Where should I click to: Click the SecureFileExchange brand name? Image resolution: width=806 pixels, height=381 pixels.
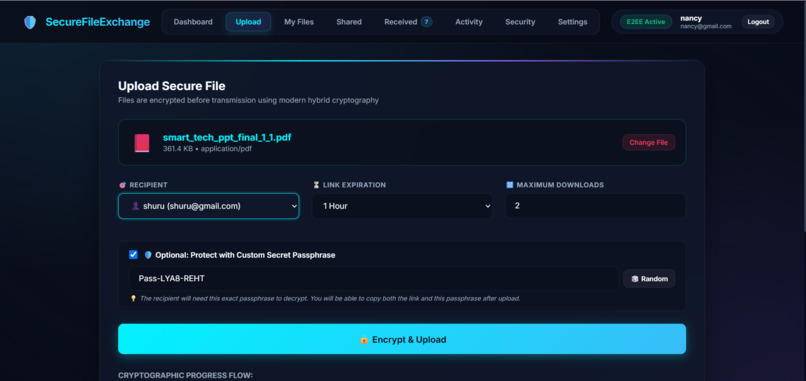pyautogui.click(x=98, y=22)
